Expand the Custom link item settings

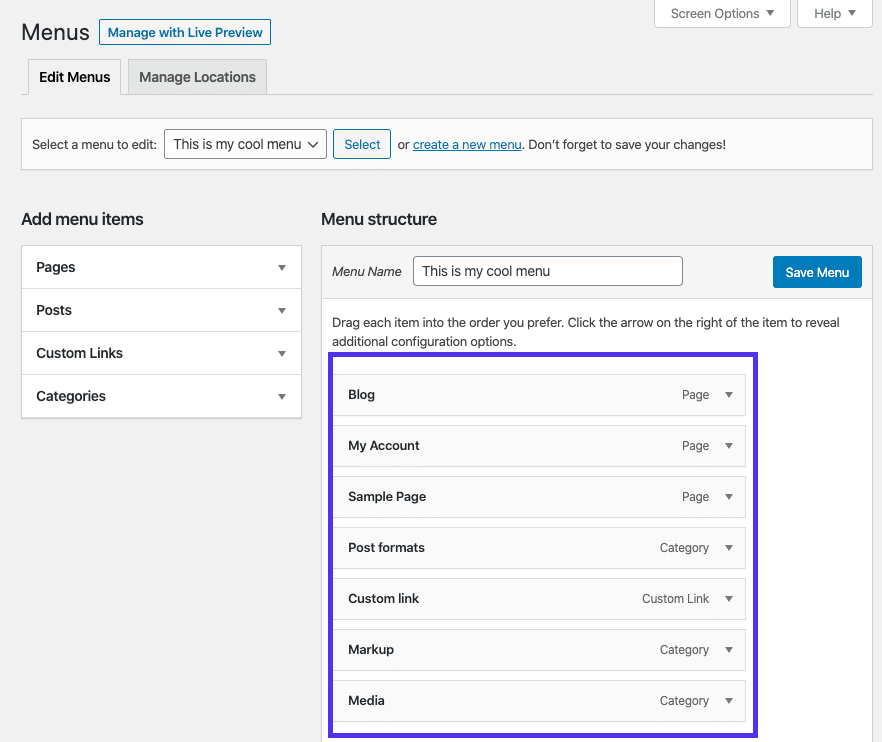729,599
